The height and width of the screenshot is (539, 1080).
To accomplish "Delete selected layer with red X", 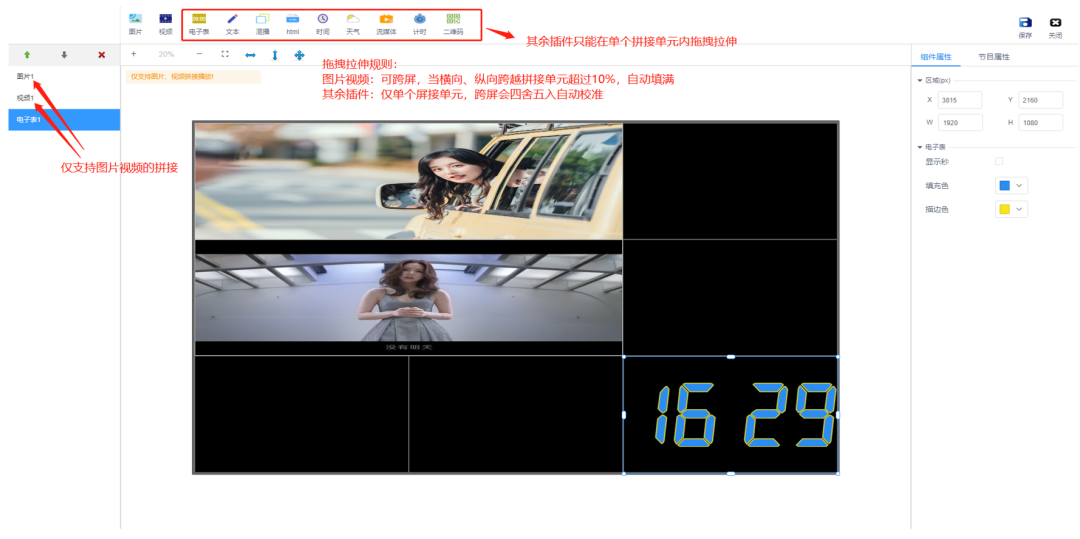I will (x=102, y=54).
